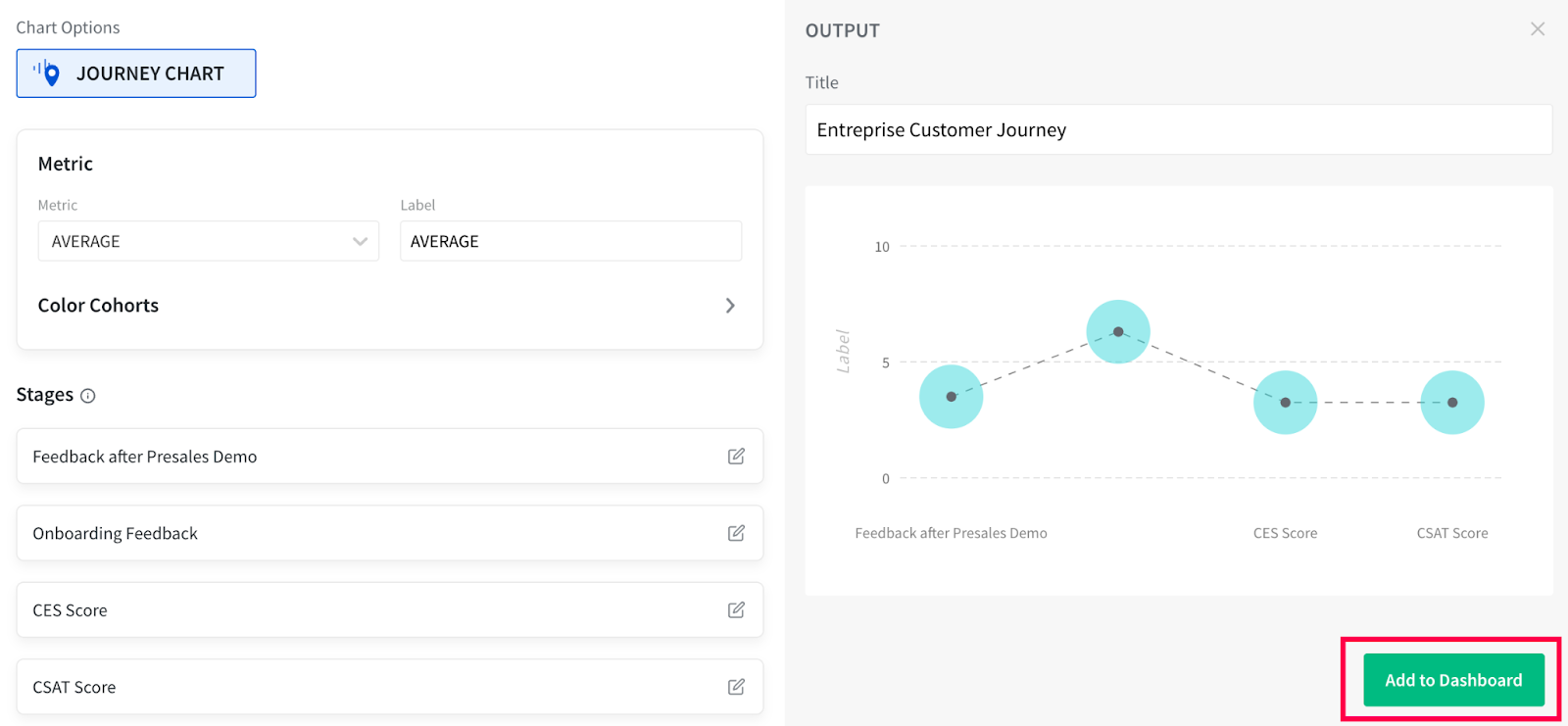Click the Presales Demo data point bubble
Image resolution: width=1568 pixels, height=726 pixels.
951,397
